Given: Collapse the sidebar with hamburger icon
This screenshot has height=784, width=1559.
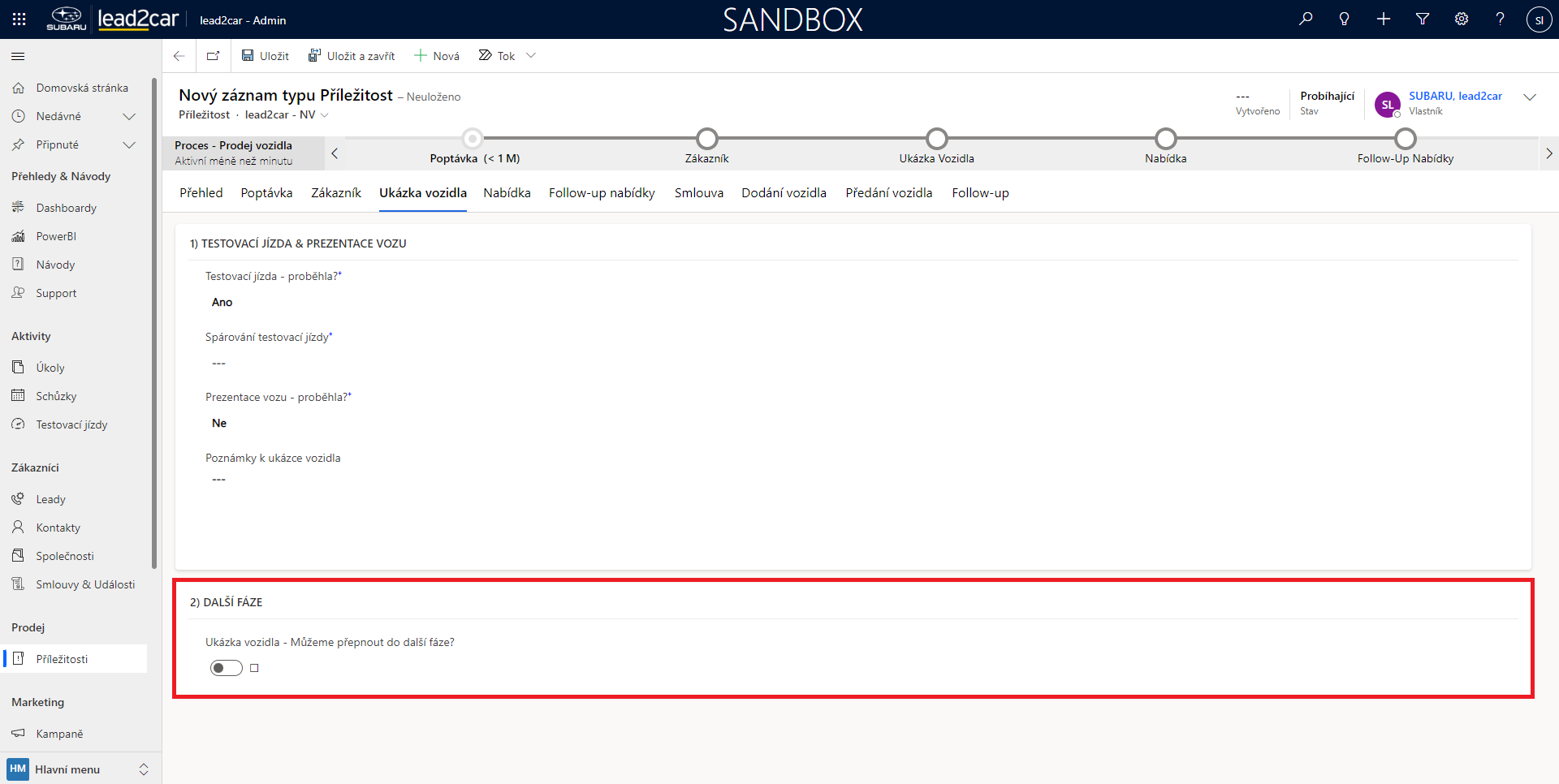Looking at the screenshot, I should click(x=18, y=56).
